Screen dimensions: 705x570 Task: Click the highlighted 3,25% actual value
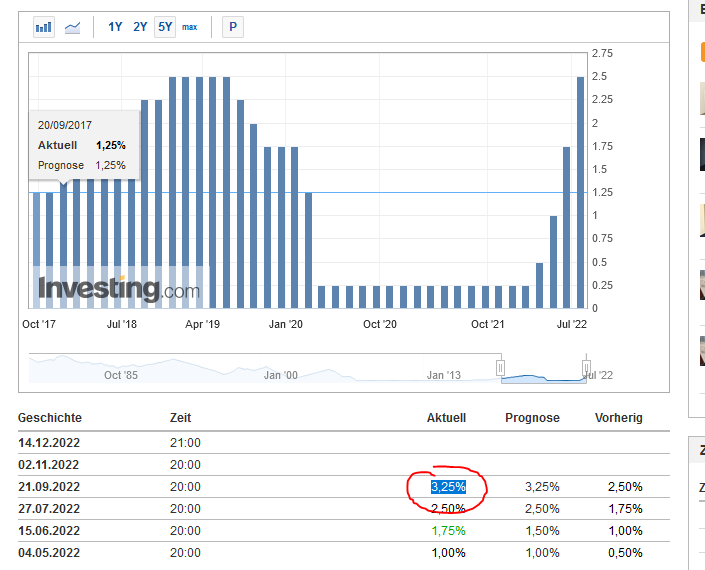(448, 487)
